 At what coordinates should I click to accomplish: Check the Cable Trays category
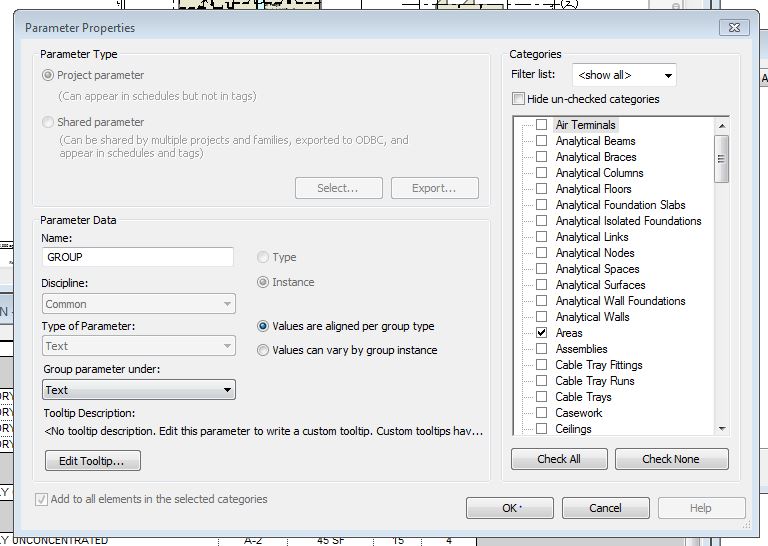[x=541, y=397]
